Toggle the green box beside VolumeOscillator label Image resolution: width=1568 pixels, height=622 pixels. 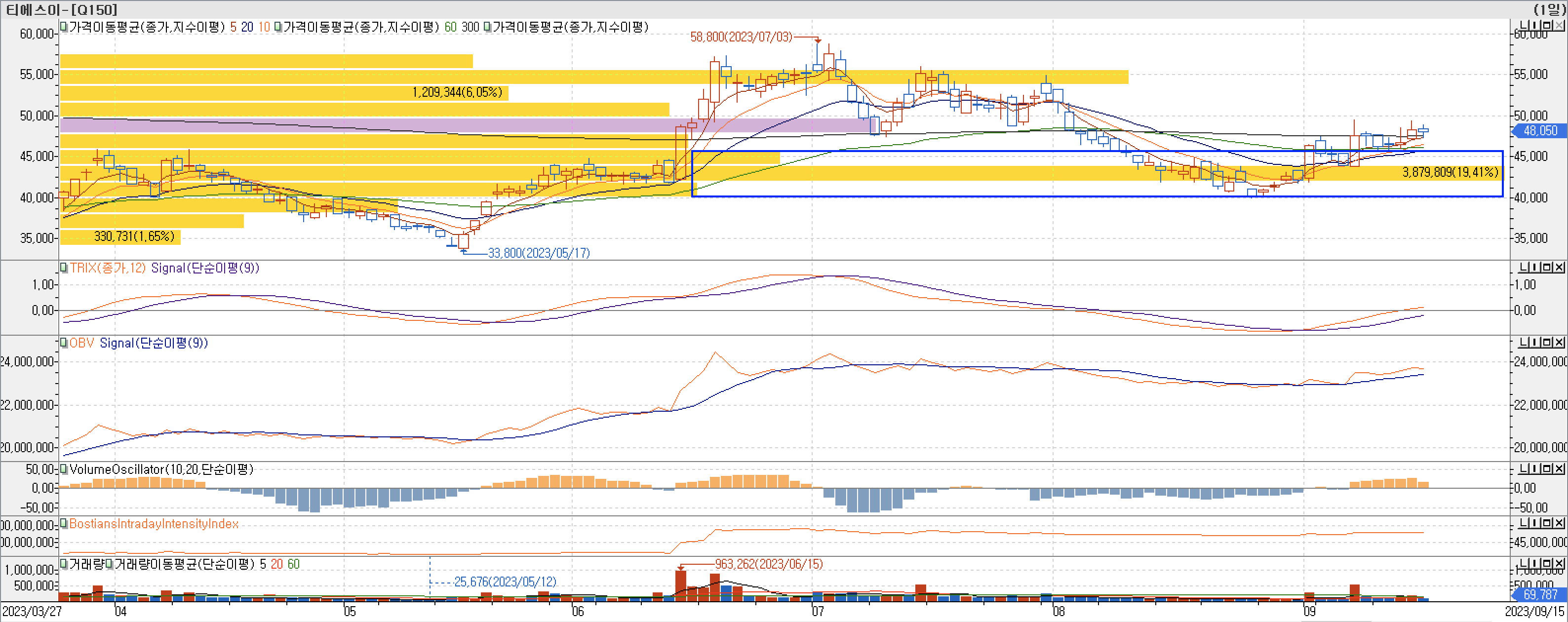(63, 469)
